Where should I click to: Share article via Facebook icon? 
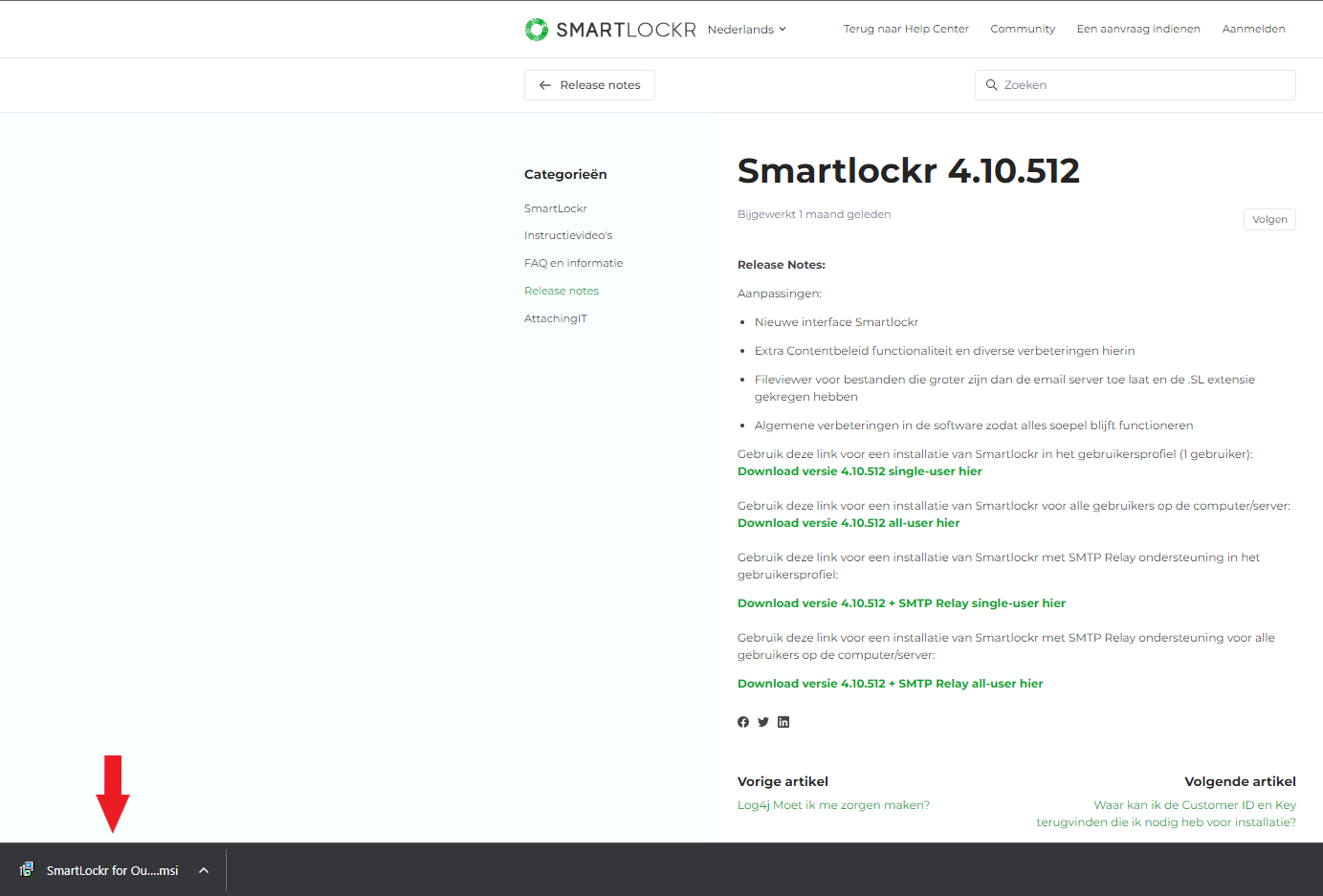pyautogui.click(x=743, y=722)
